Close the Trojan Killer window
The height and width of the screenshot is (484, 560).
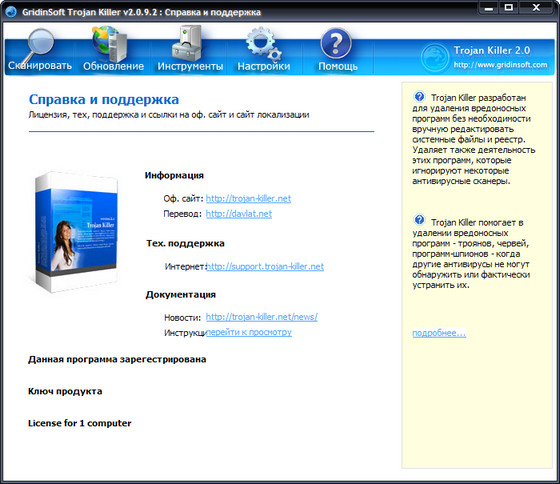536,8
